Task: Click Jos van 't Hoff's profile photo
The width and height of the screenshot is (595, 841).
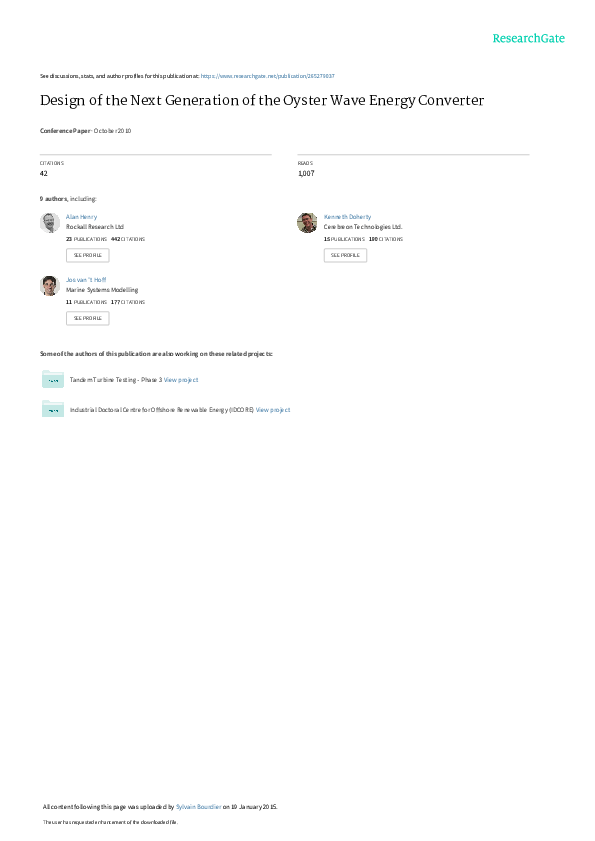Action: coord(50,285)
